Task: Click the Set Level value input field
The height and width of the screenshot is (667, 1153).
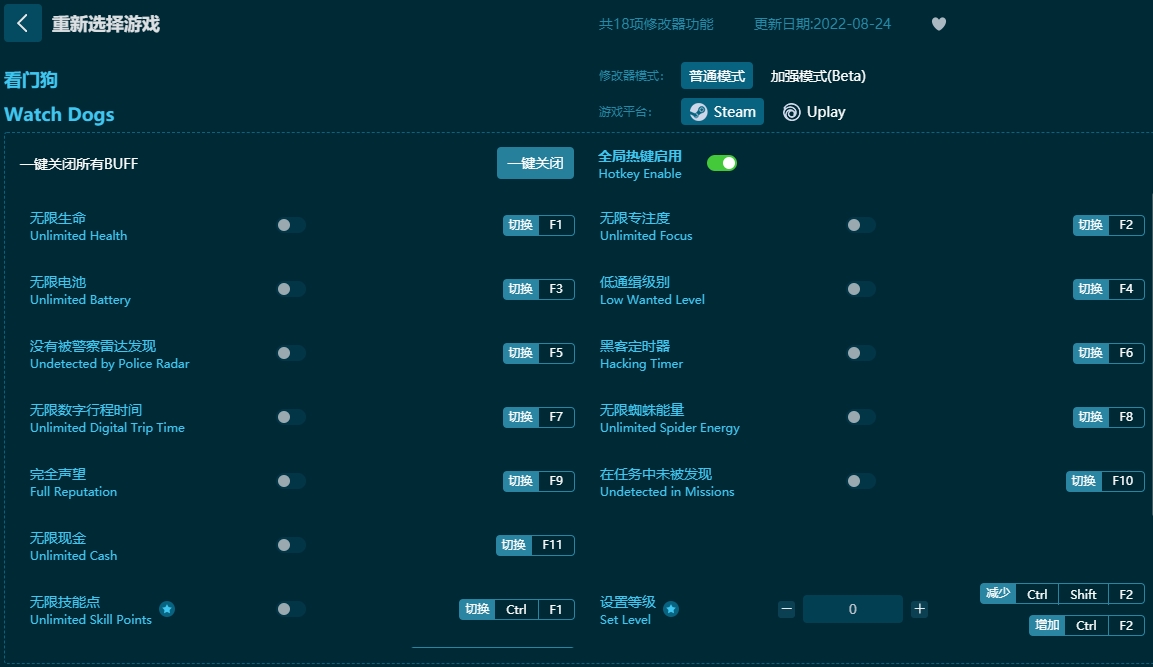Action: pyautogui.click(x=852, y=608)
